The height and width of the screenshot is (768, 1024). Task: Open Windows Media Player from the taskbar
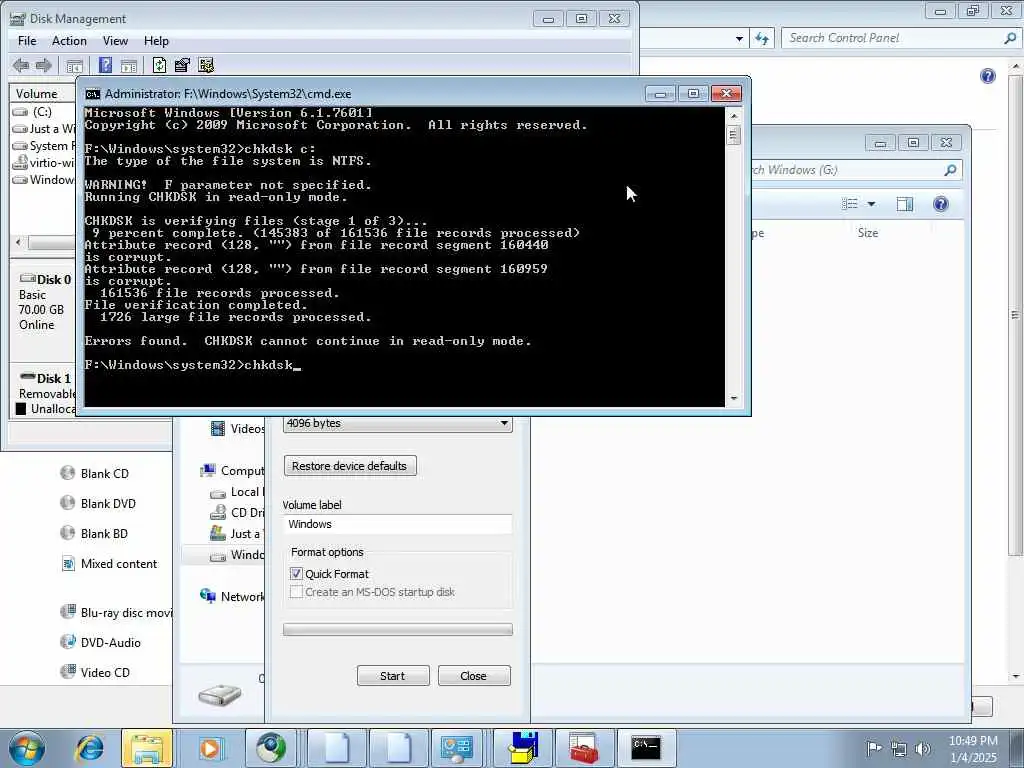210,748
